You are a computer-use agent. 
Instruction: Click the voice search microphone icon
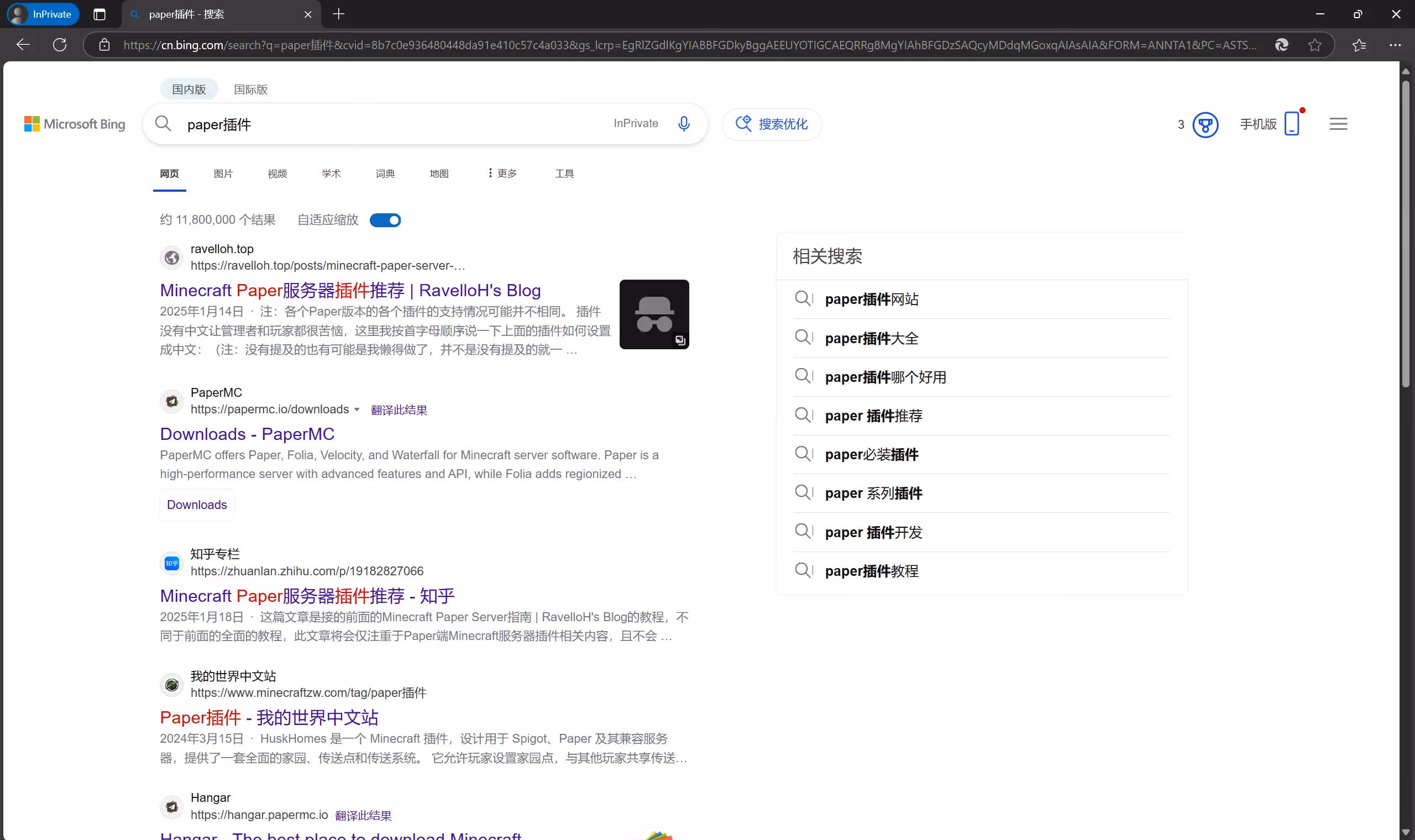(x=684, y=123)
